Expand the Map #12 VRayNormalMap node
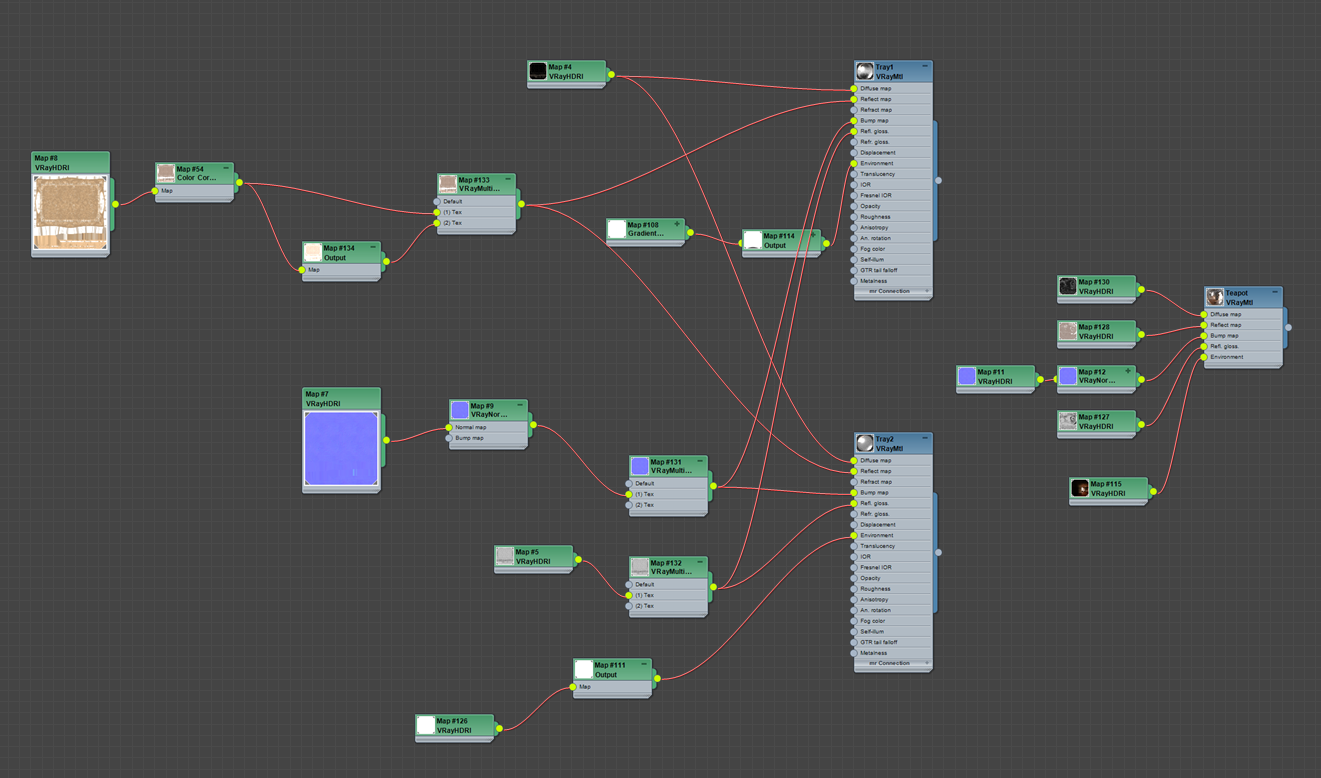This screenshot has width=1321, height=778. 1128,371
